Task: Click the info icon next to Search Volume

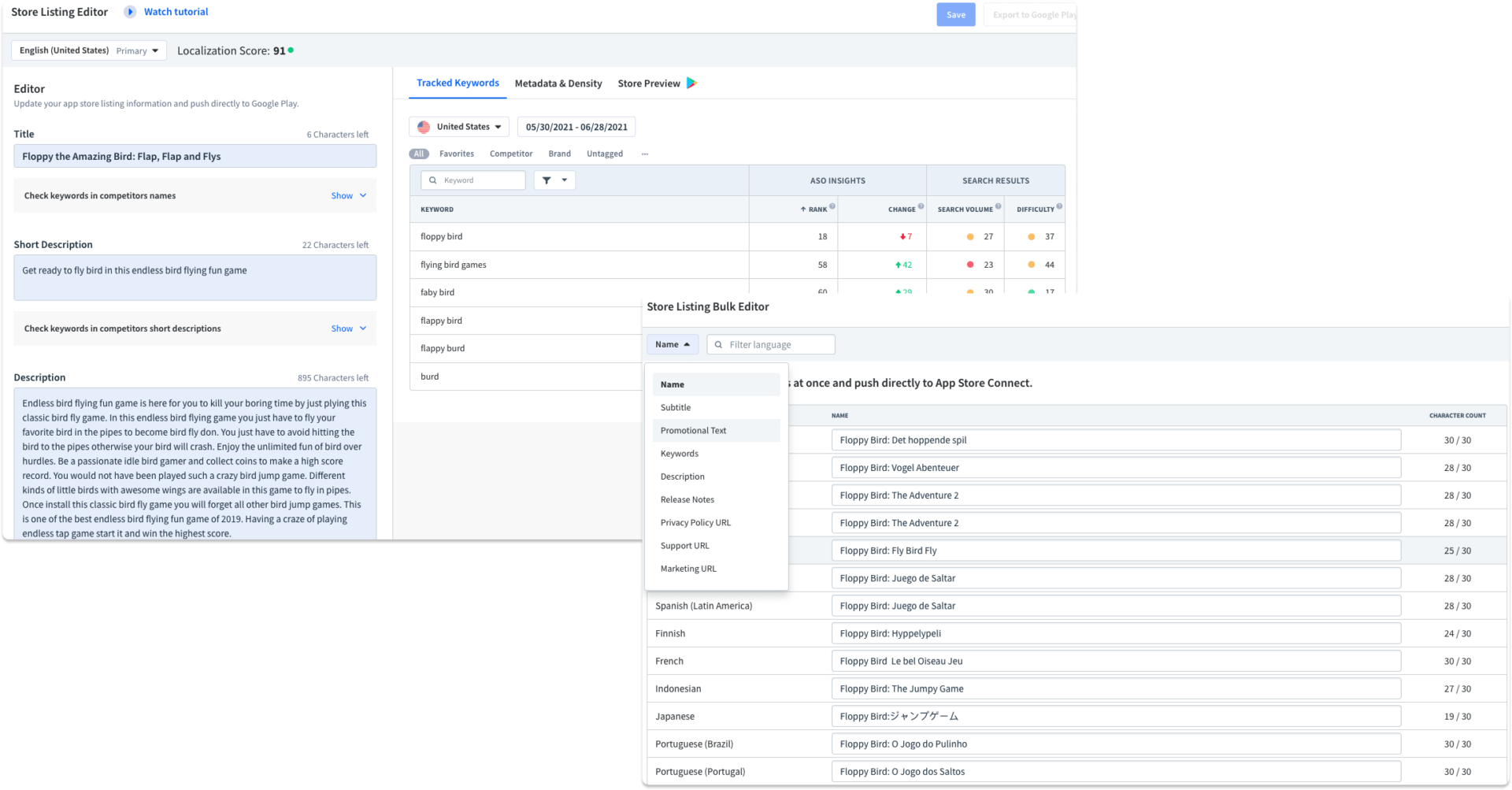Action: click(x=998, y=206)
